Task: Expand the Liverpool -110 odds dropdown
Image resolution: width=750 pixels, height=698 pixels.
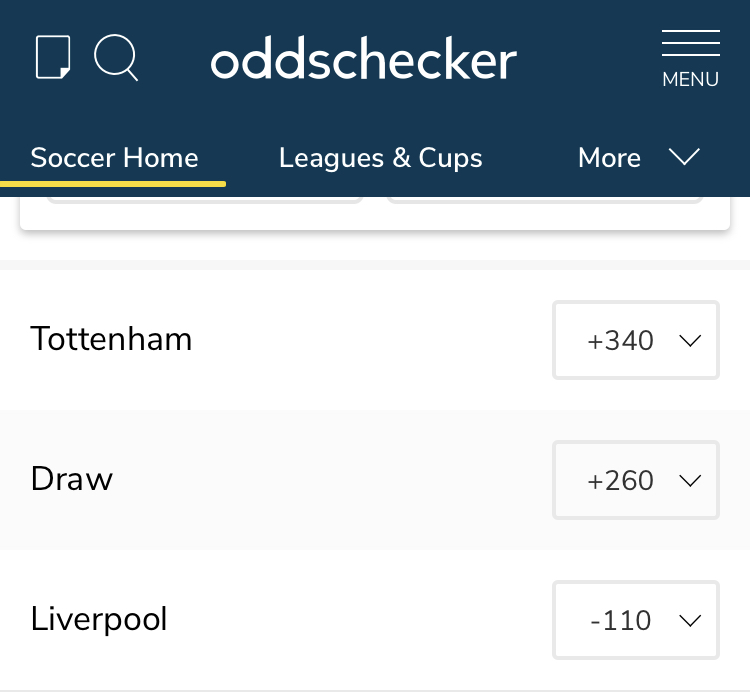Action: pyautogui.click(x=635, y=621)
